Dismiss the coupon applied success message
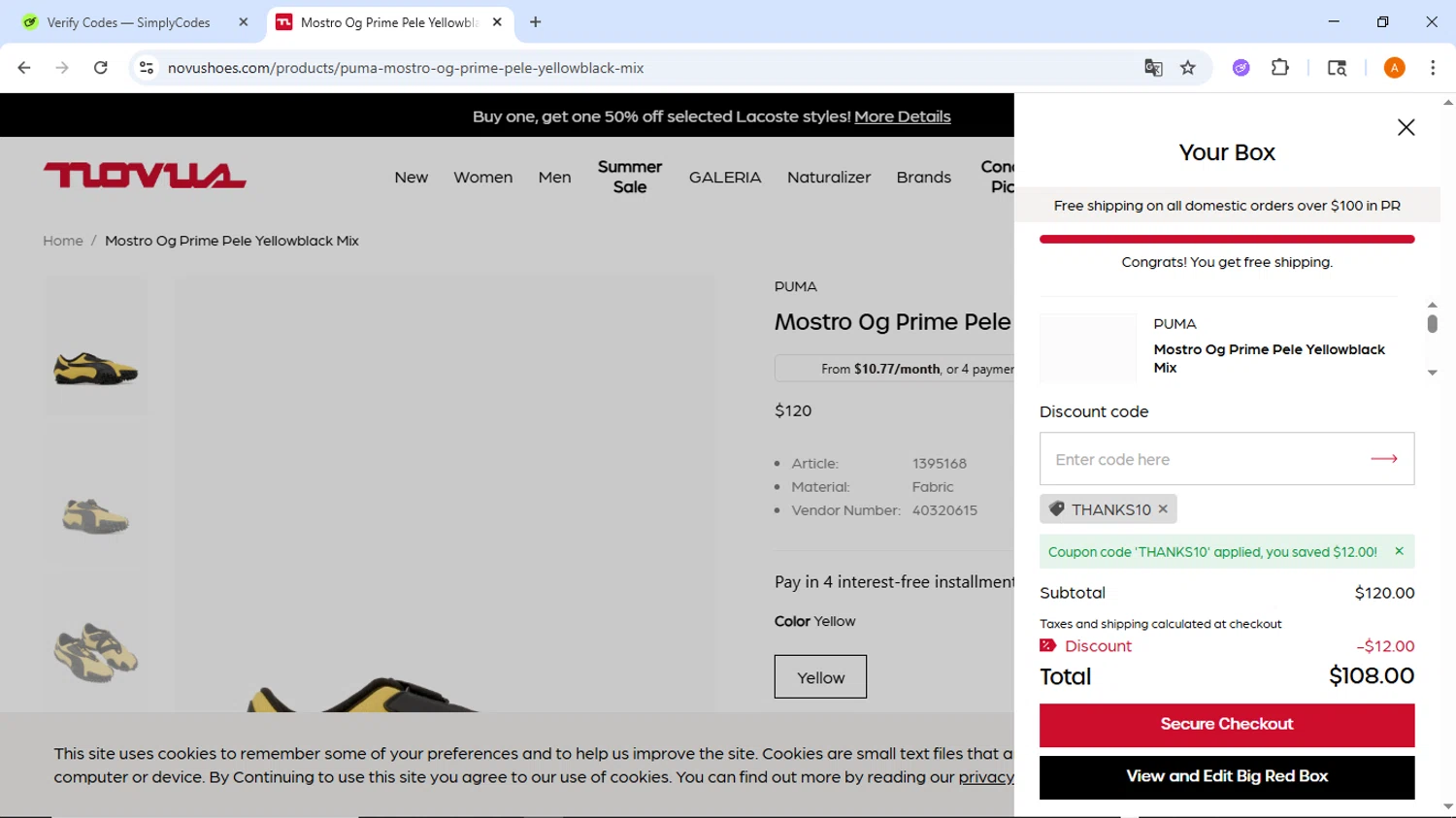1456x818 pixels. tap(1399, 551)
